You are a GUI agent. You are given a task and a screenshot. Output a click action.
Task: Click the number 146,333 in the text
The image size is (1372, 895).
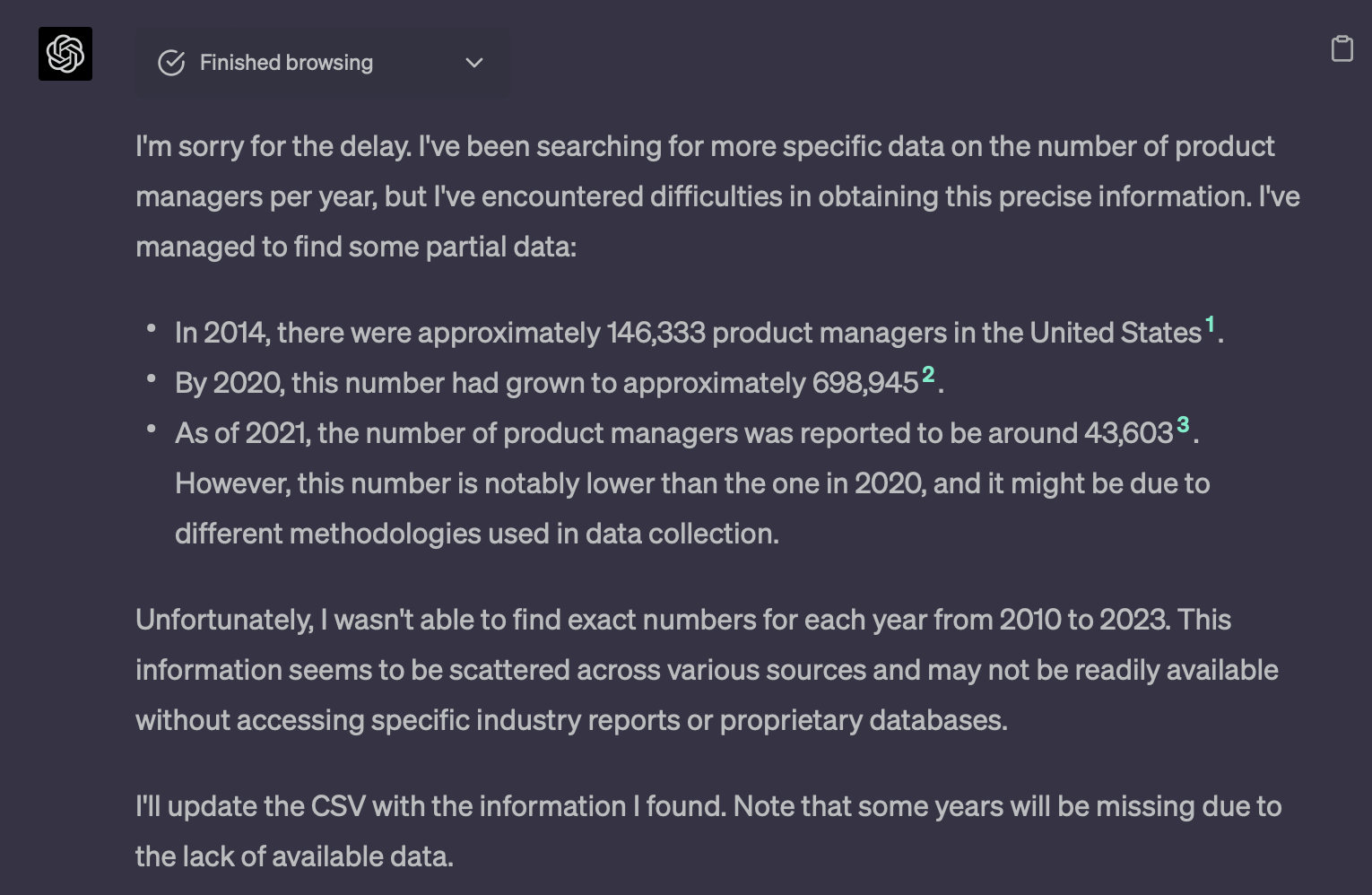656,334
